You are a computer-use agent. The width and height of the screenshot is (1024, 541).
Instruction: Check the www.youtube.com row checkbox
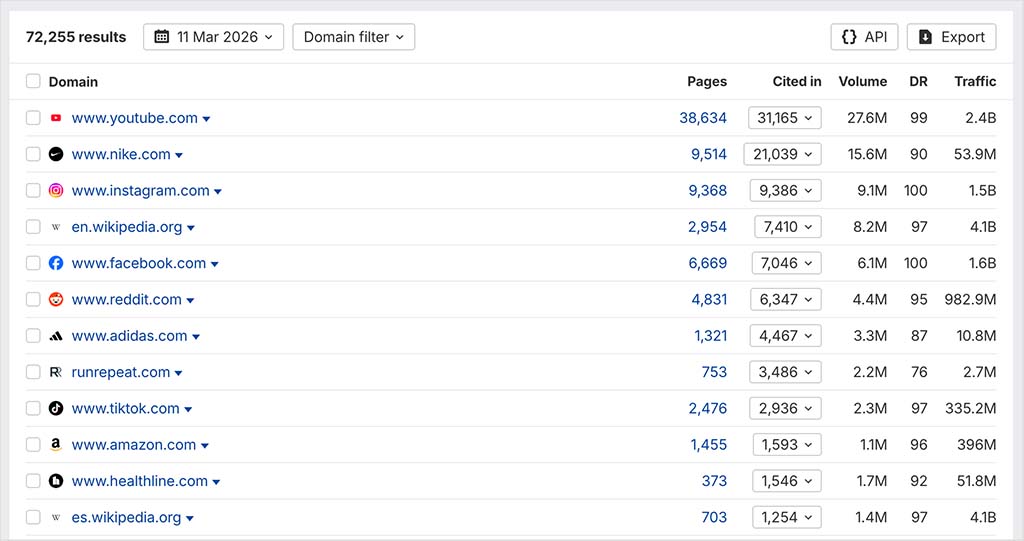coord(33,118)
